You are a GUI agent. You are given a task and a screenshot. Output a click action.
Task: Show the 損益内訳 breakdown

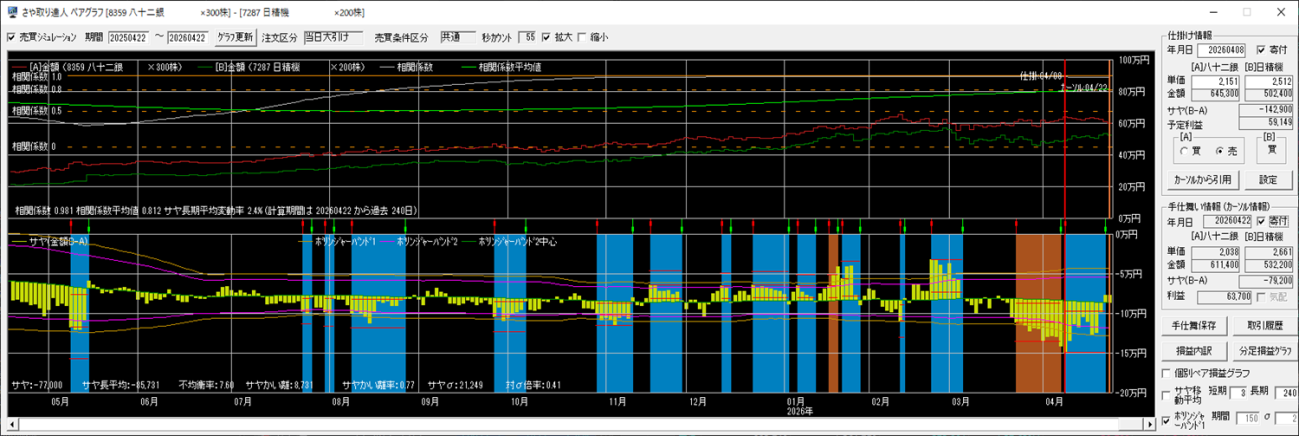tap(1193, 351)
